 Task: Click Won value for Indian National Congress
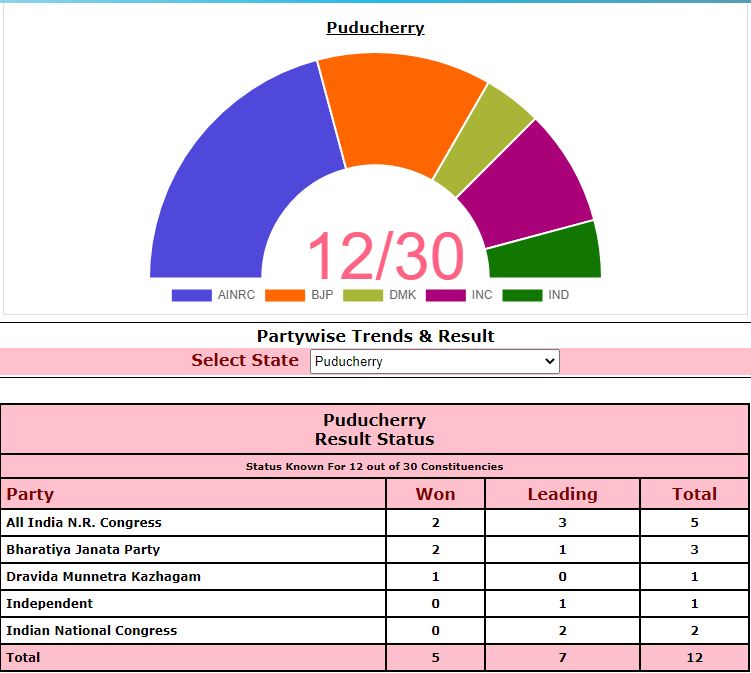(435, 630)
